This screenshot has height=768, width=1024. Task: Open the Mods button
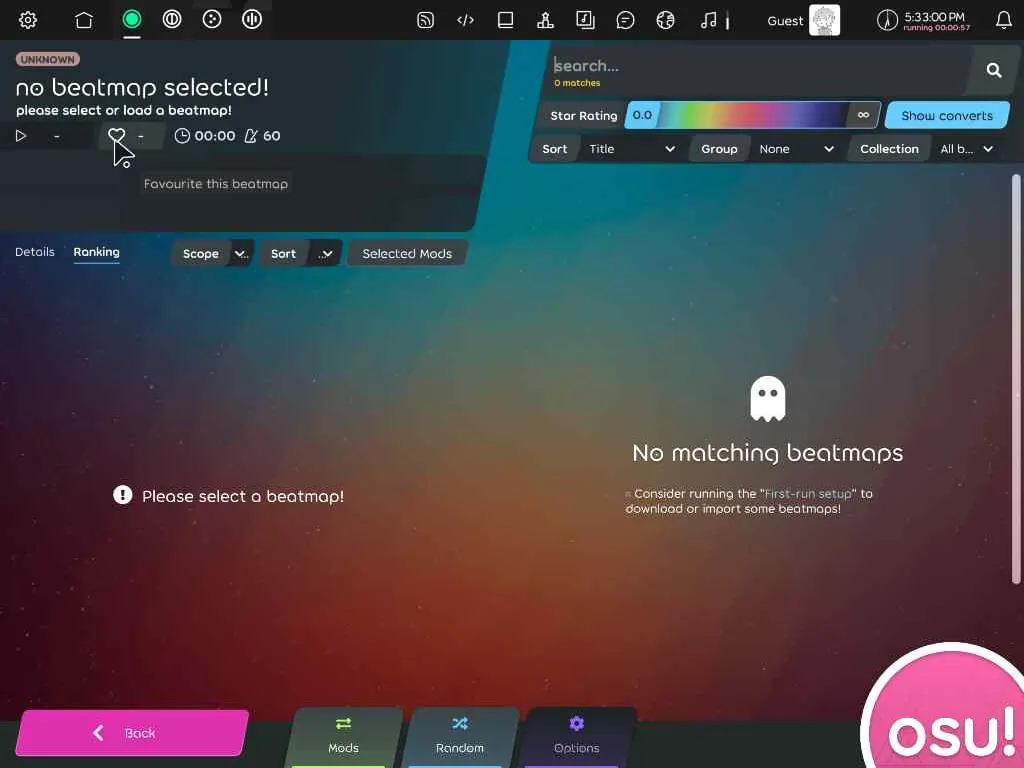coord(343,737)
